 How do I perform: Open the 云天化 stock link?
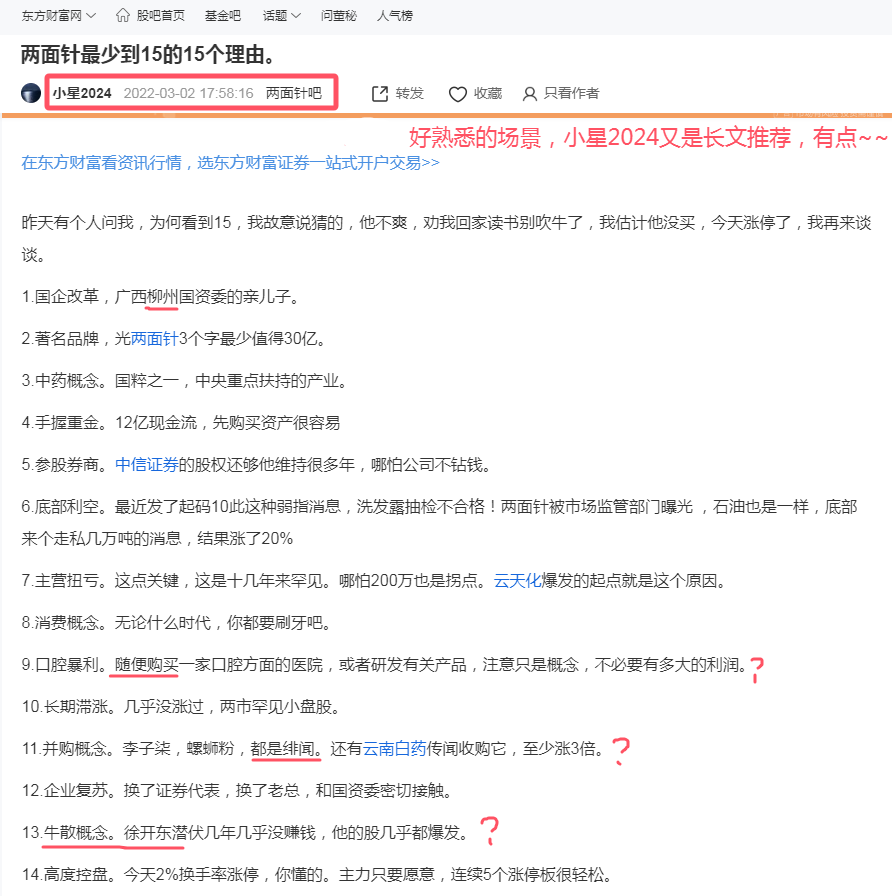517,581
